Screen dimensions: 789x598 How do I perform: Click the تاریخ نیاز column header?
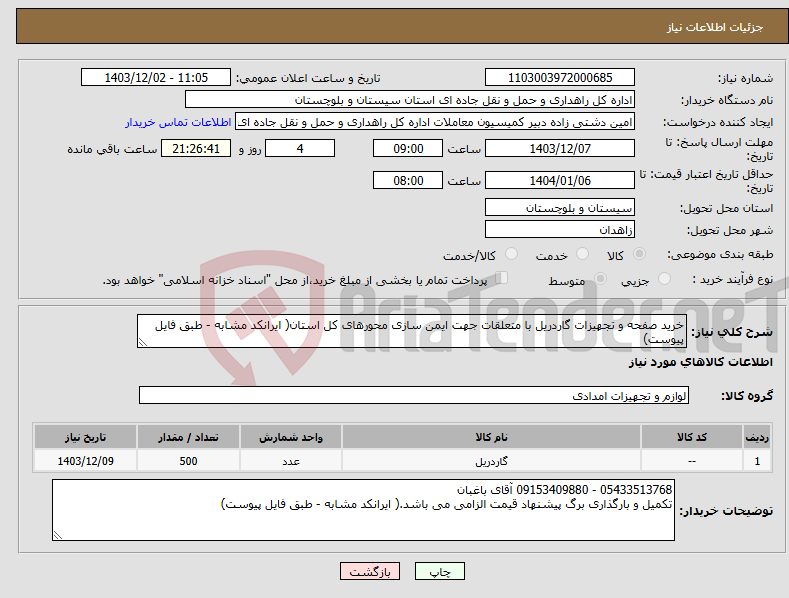[x=86, y=437]
